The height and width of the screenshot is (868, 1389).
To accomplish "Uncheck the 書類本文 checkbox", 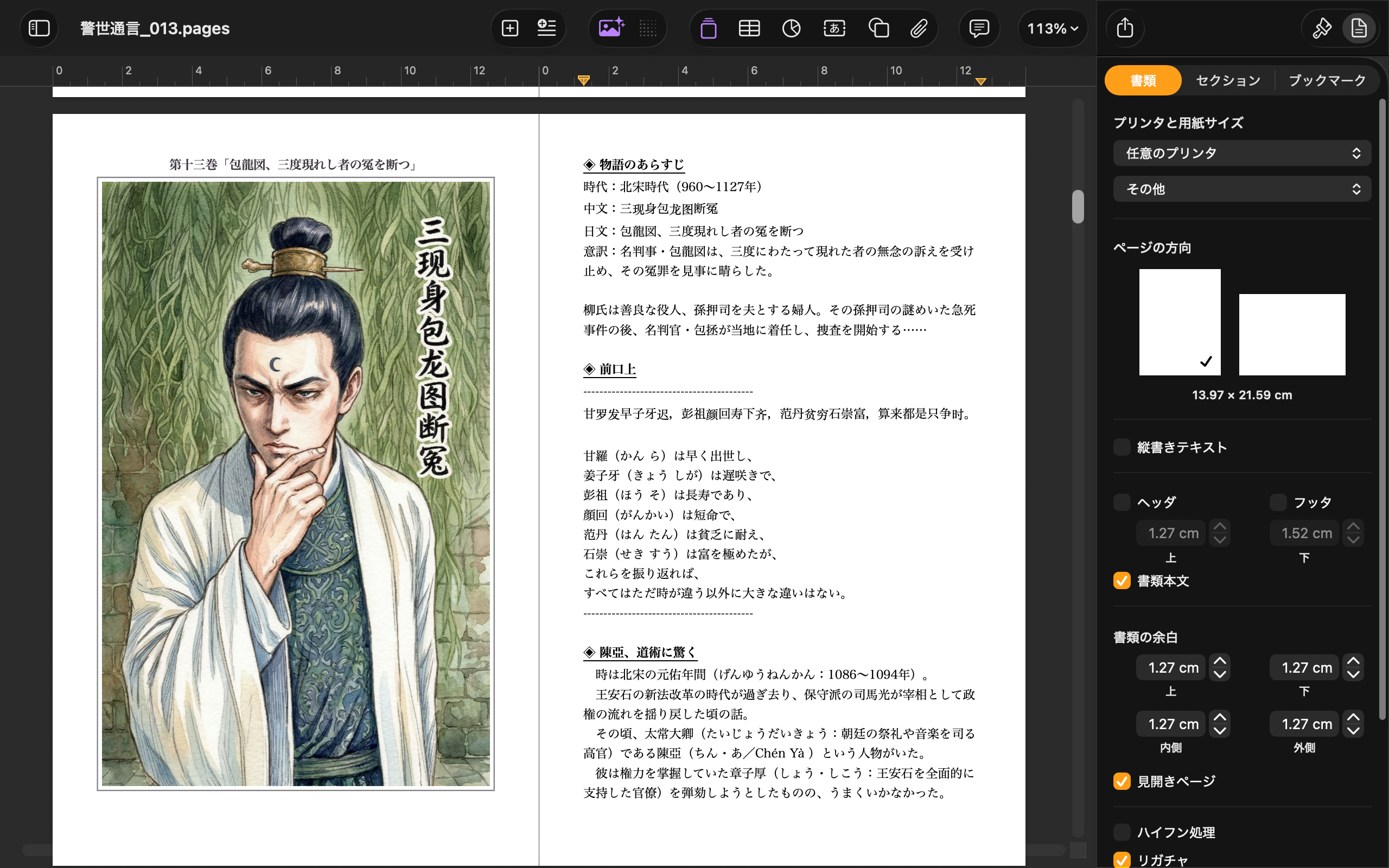I will 1123,581.
